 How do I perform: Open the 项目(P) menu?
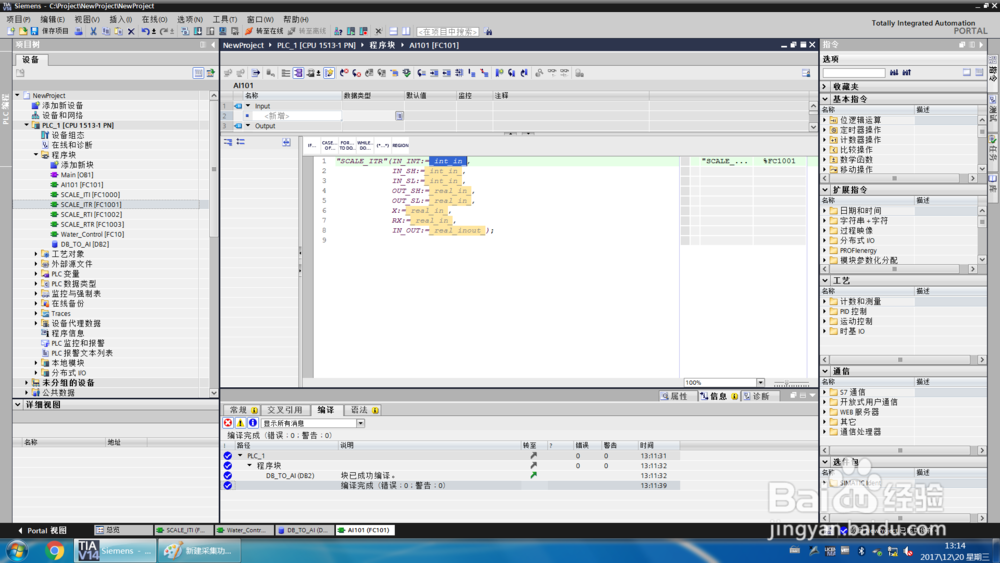click(x=18, y=19)
